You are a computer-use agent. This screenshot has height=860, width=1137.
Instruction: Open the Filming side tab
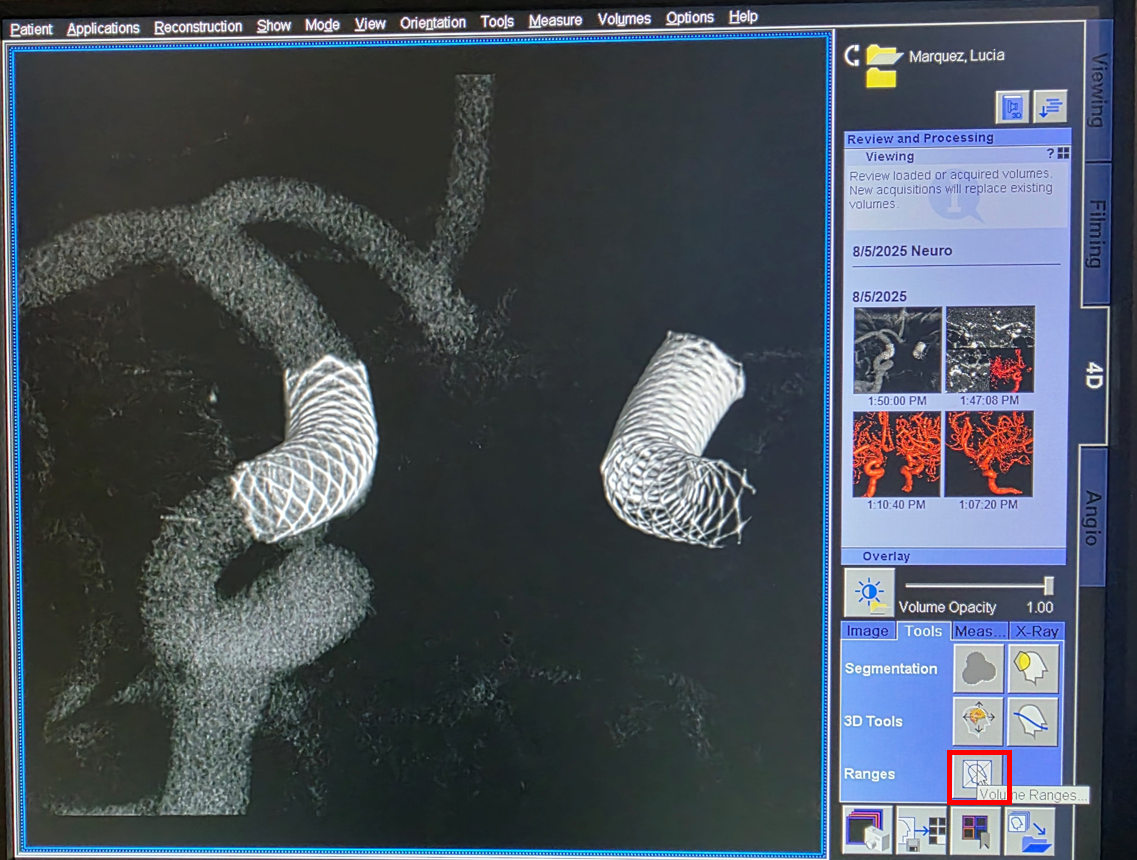coord(1096,234)
